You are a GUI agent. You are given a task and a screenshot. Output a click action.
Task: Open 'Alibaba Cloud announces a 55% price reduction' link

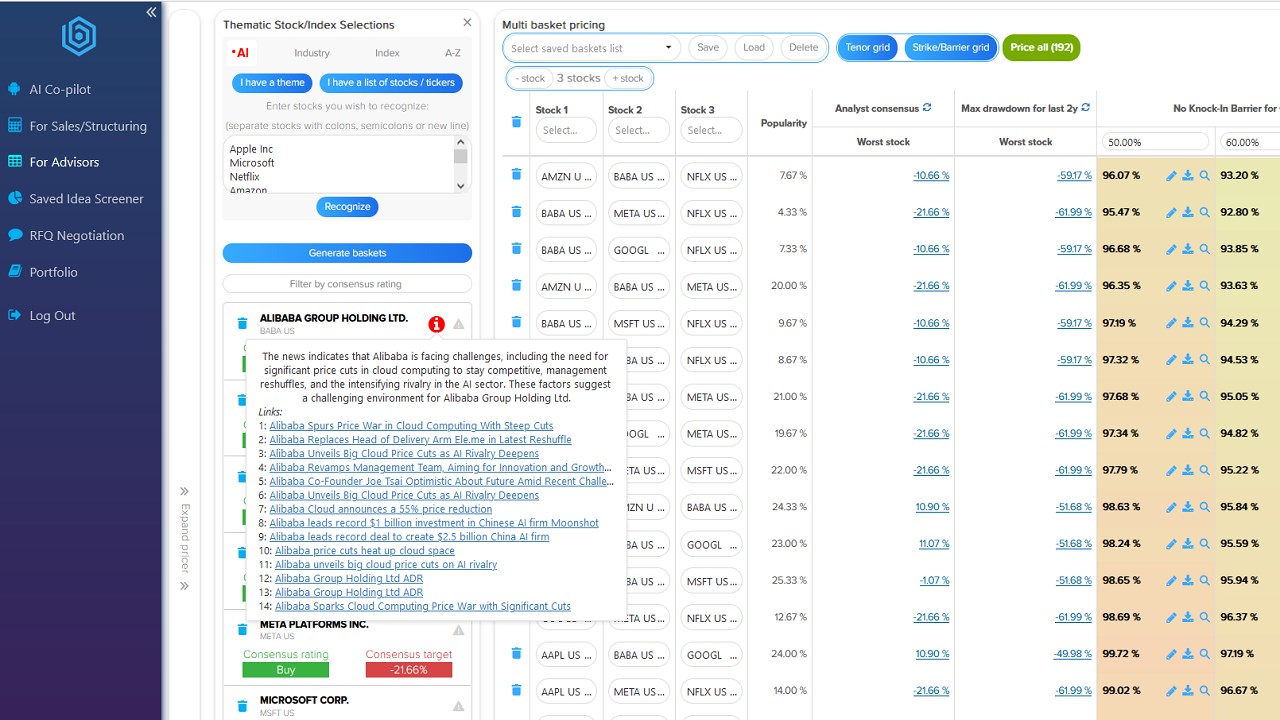click(380, 509)
